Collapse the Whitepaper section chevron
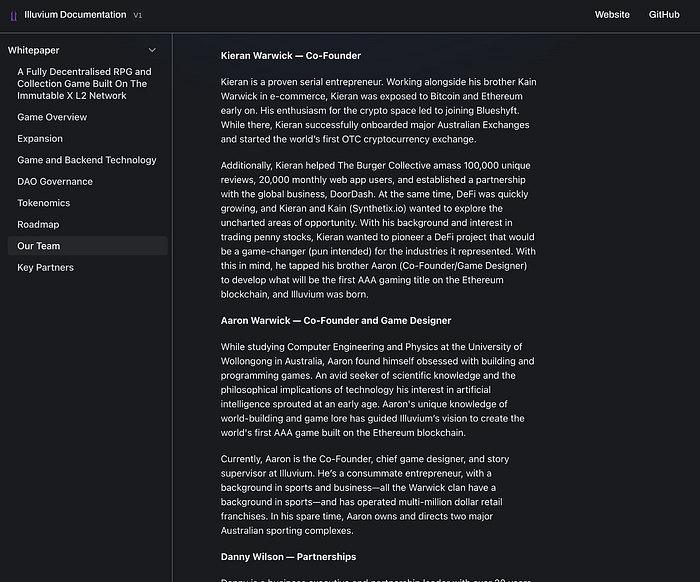 tap(152, 50)
